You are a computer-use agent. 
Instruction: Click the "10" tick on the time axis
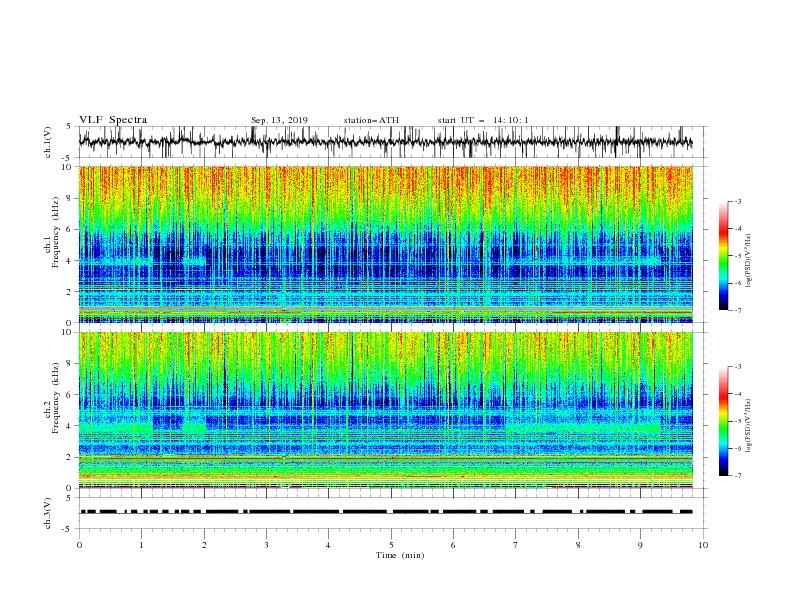click(703, 545)
